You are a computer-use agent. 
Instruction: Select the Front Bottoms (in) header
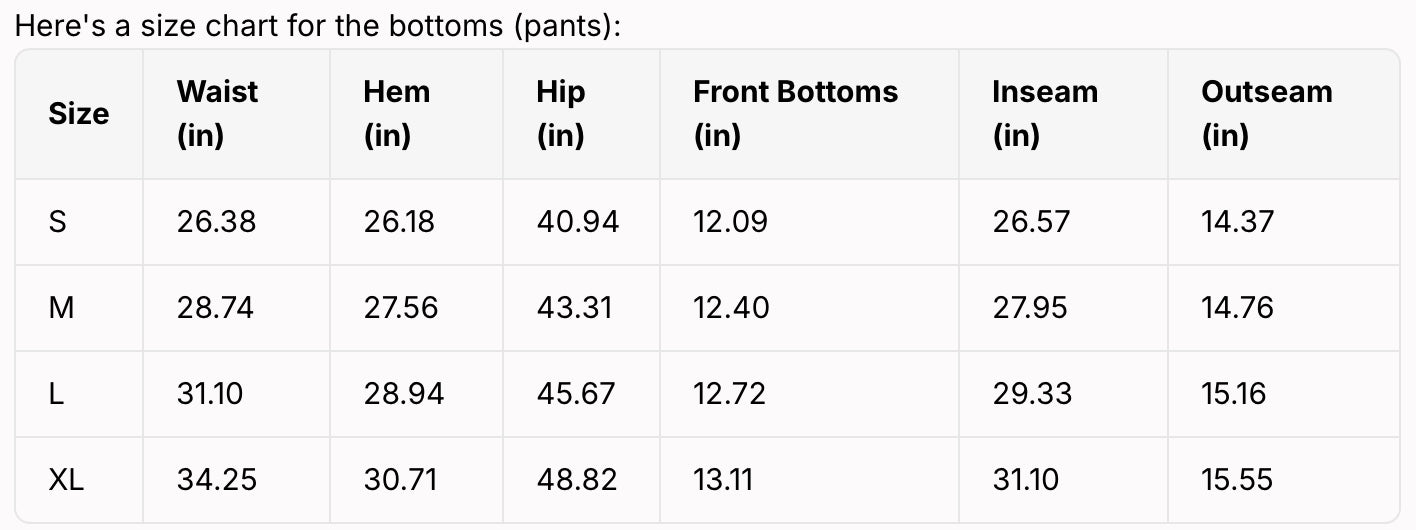point(795,113)
